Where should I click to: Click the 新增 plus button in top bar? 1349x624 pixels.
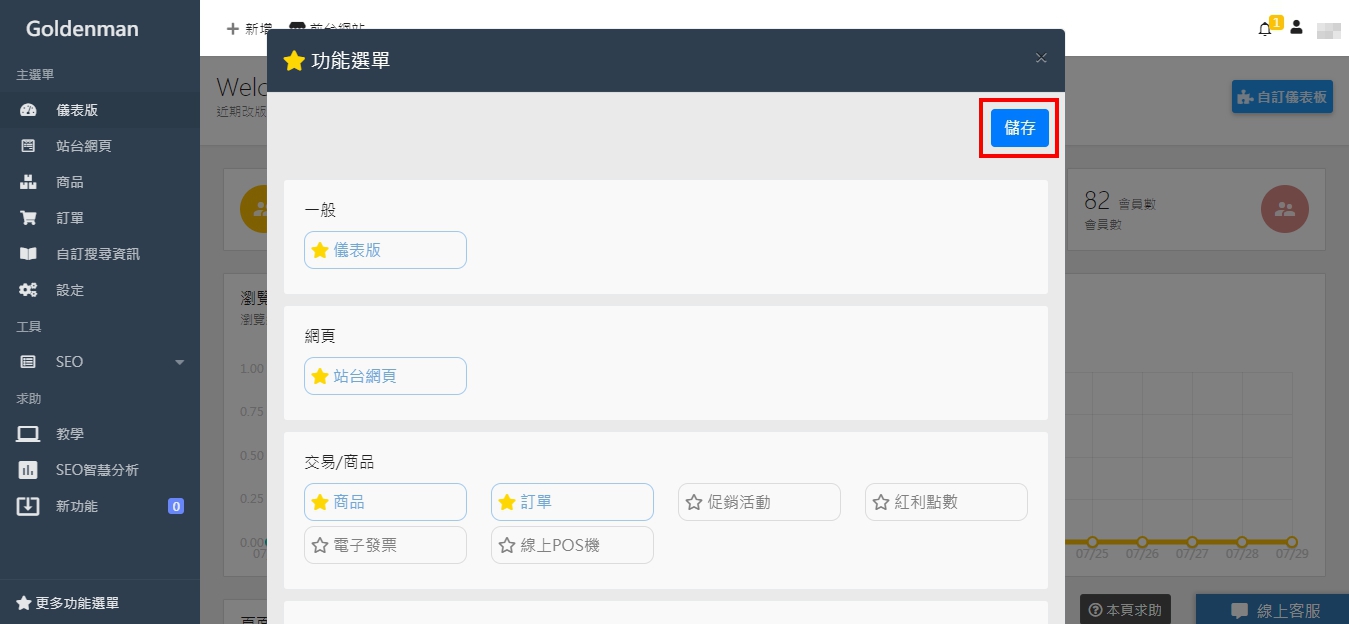point(249,28)
